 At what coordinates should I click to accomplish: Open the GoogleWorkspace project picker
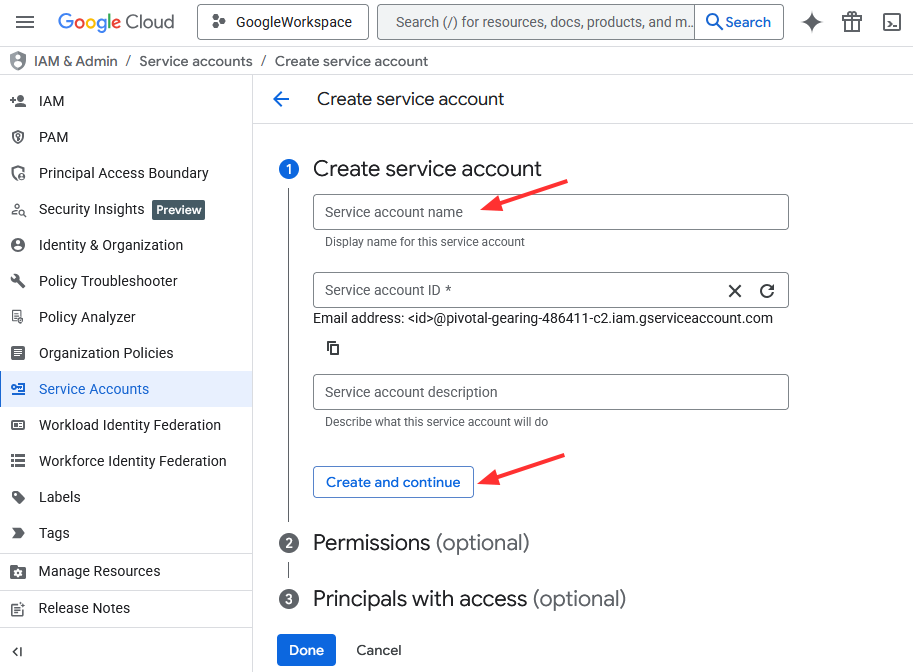pos(282,22)
